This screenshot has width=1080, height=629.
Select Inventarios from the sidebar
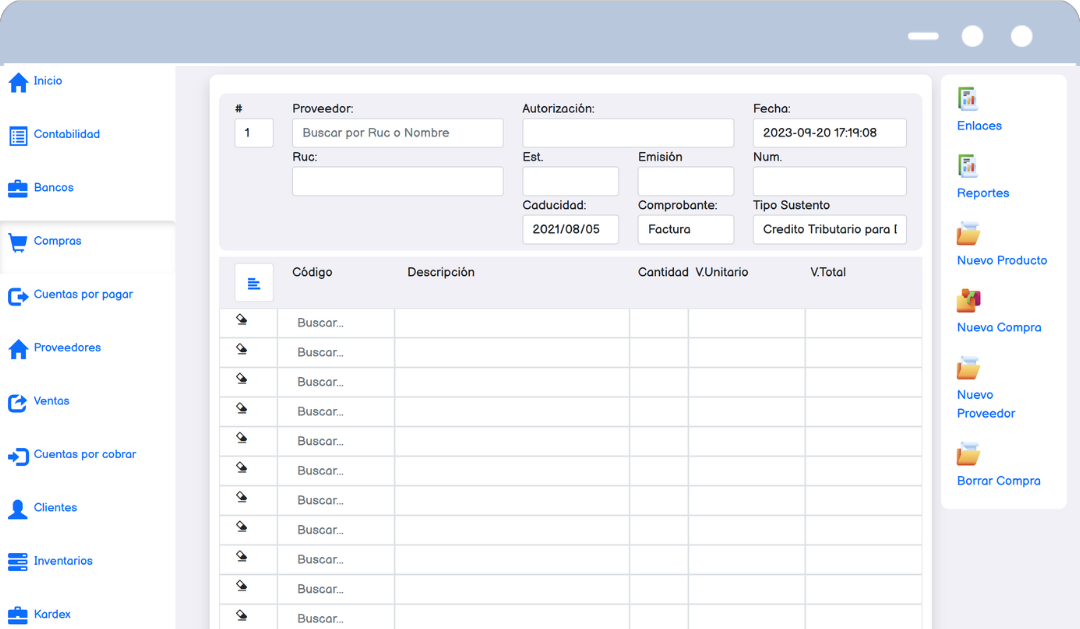click(63, 561)
